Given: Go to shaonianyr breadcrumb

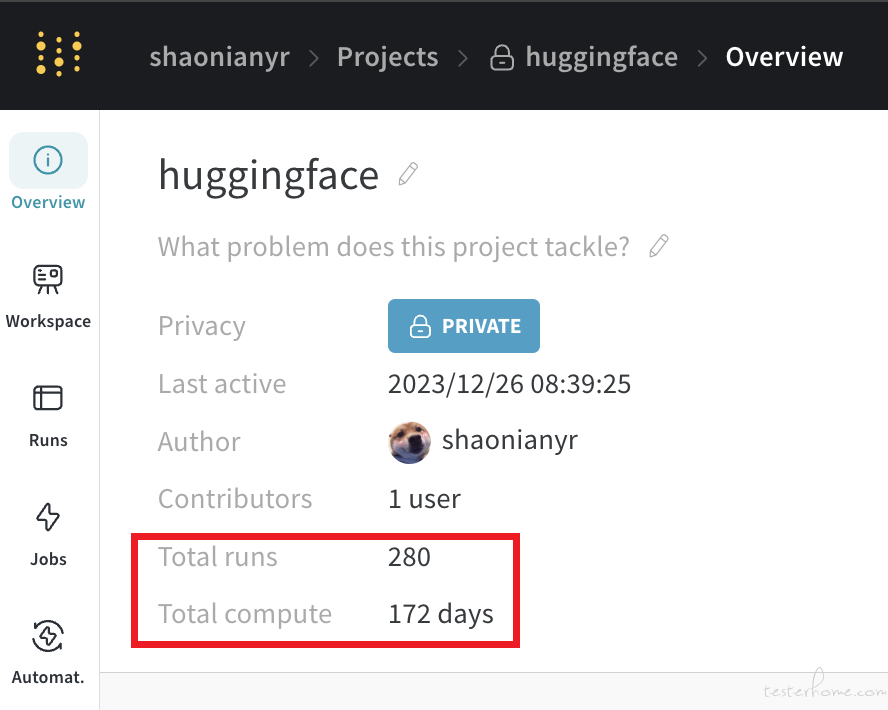Looking at the screenshot, I should (219, 57).
